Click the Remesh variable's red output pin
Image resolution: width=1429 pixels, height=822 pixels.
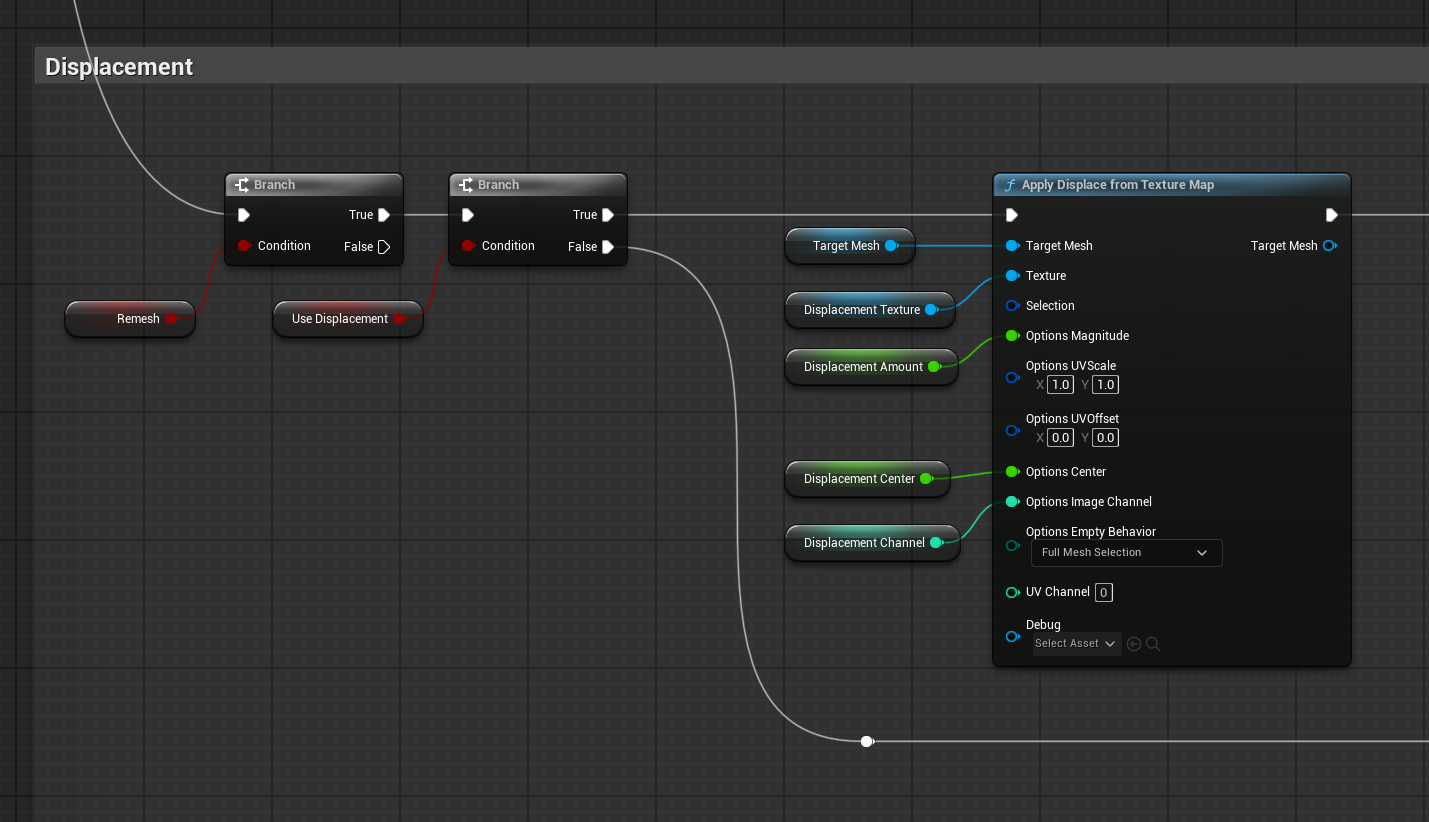click(170, 319)
